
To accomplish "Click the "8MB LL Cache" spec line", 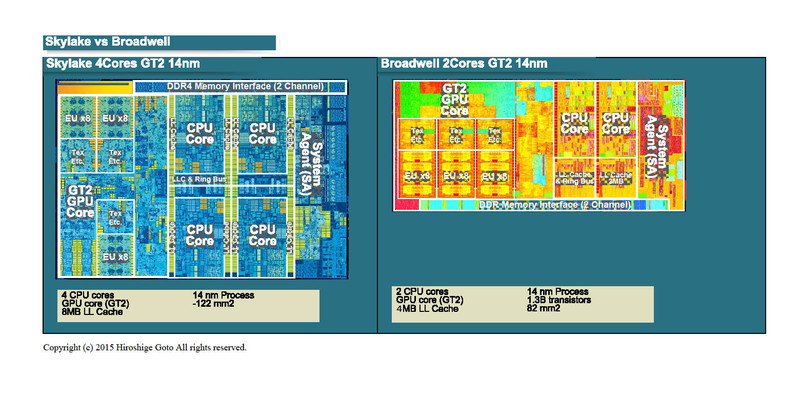I will (92, 312).
